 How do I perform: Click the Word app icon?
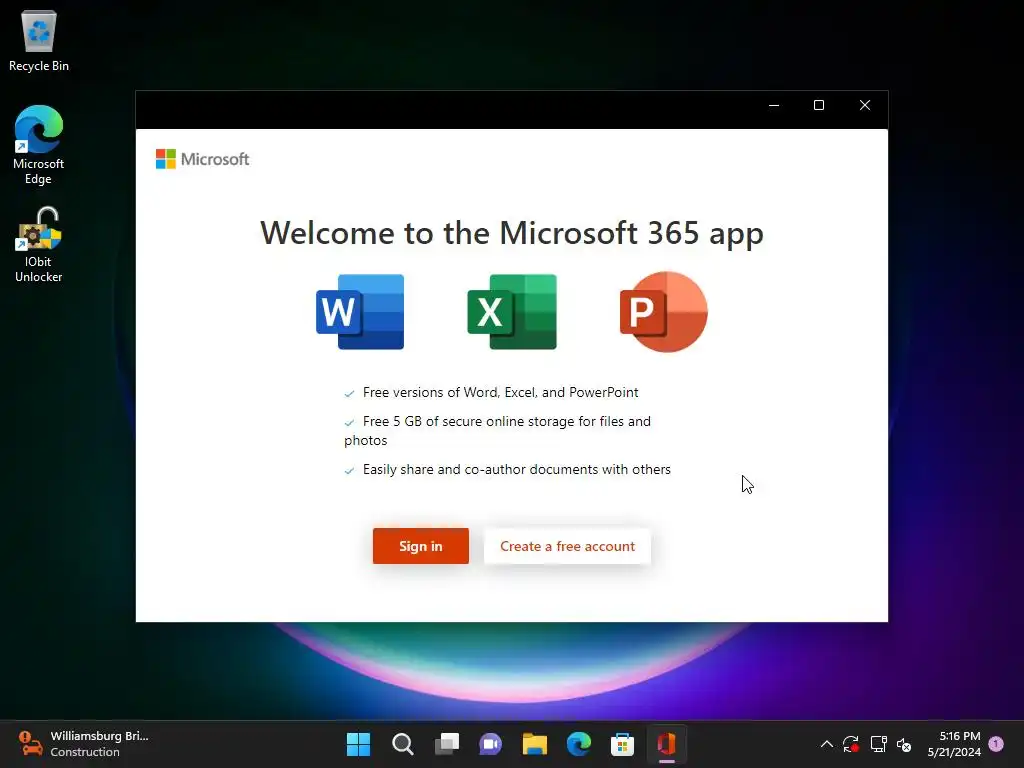[360, 312]
